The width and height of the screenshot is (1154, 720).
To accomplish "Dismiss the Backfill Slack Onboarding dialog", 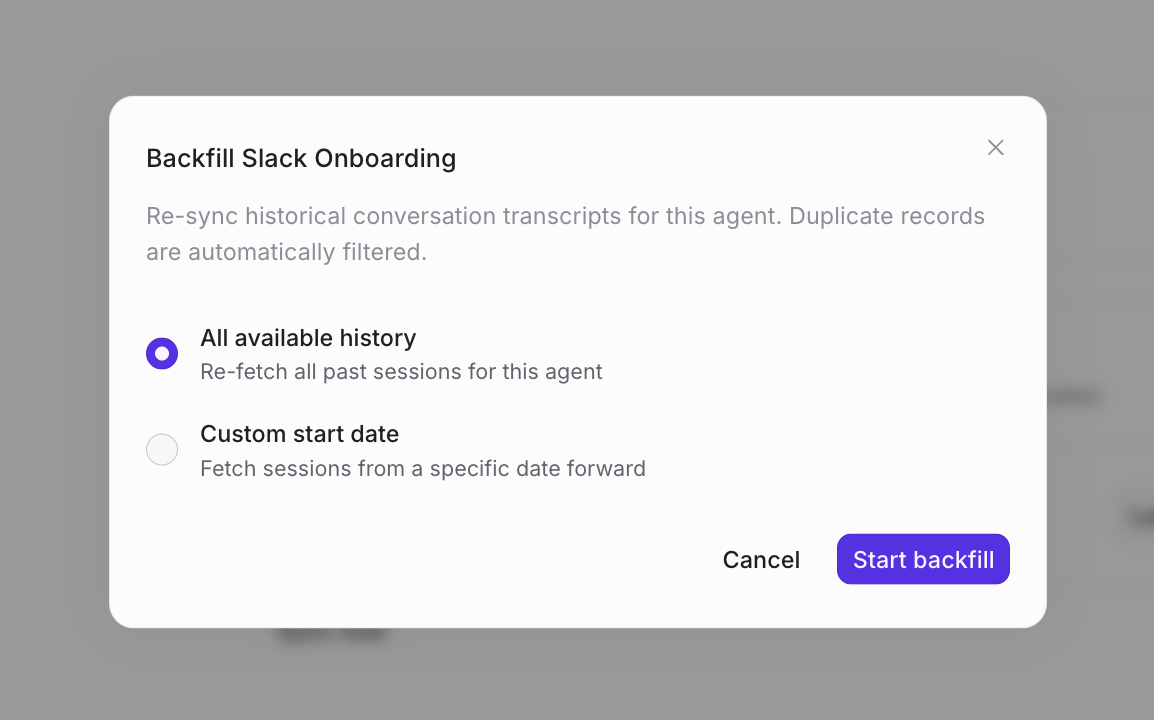I will point(995,147).
